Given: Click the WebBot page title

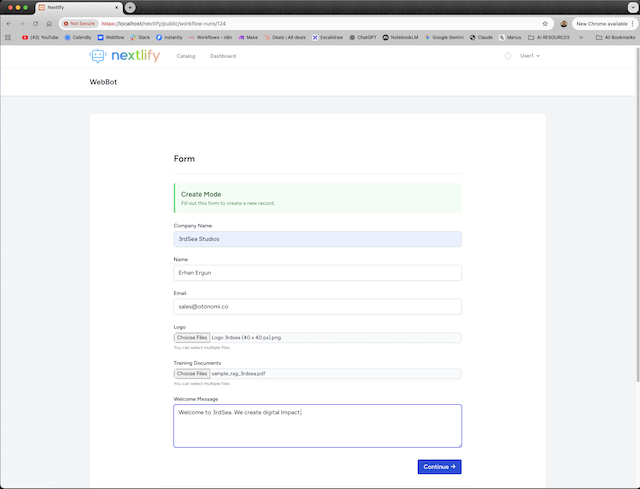Looking at the screenshot, I should tap(103, 82).
